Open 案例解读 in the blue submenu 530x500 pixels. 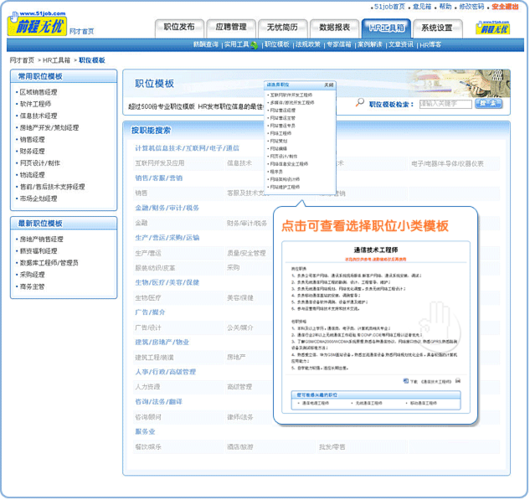click(x=370, y=45)
